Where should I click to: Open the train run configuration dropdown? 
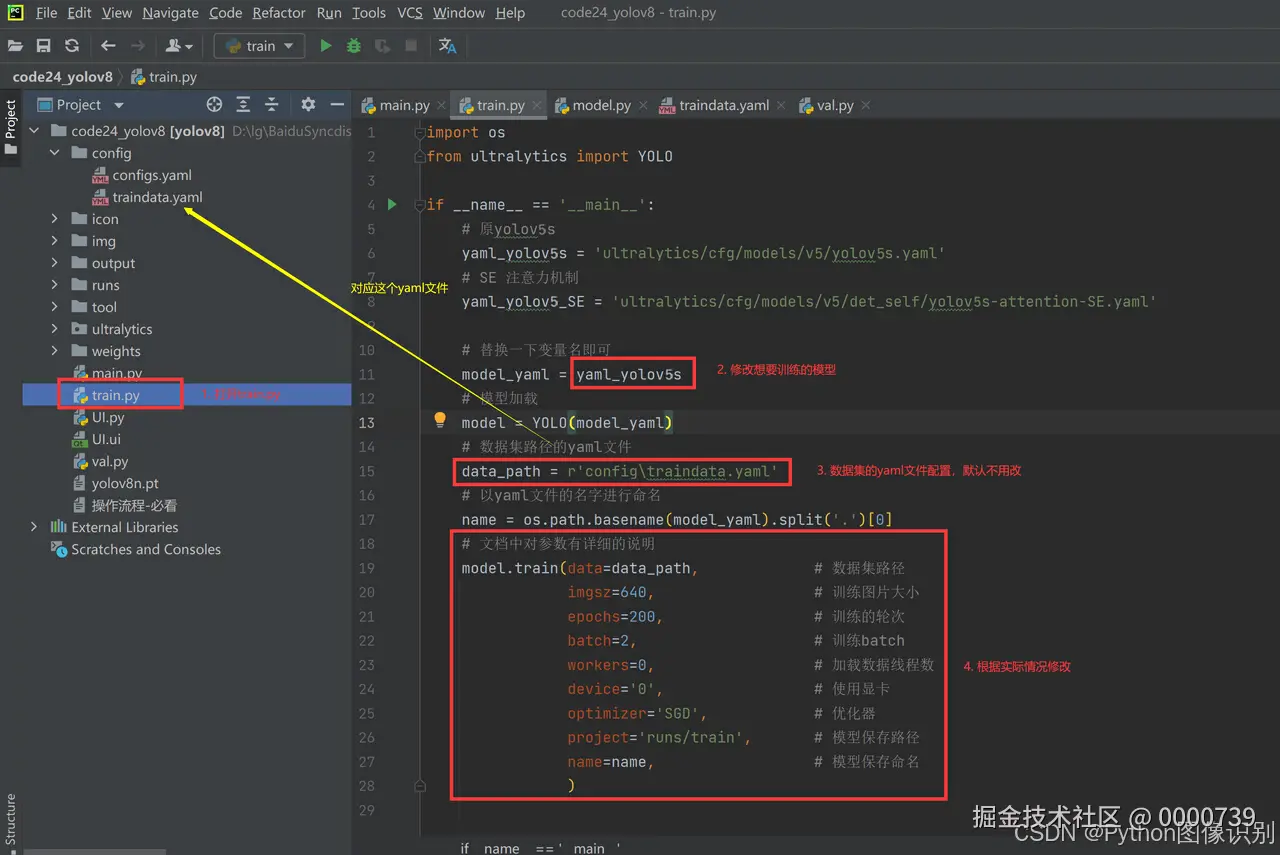point(259,46)
